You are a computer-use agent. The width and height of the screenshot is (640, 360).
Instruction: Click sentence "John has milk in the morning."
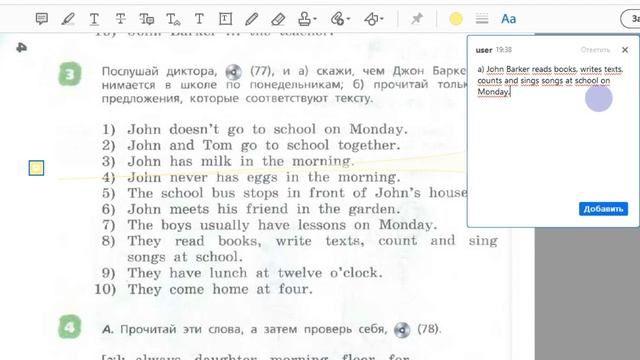(x=240, y=161)
